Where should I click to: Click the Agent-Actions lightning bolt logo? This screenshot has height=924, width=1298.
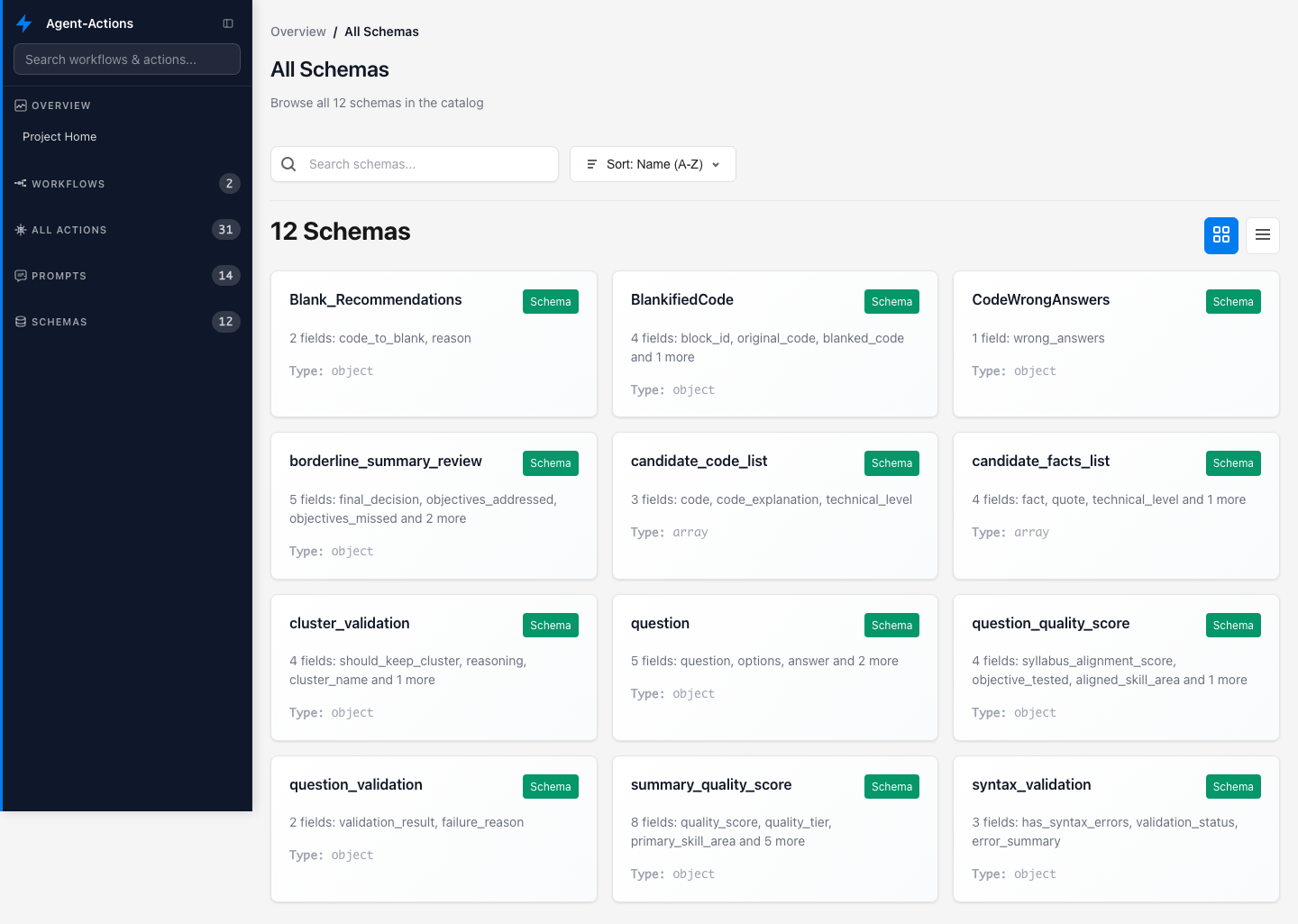(23, 23)
